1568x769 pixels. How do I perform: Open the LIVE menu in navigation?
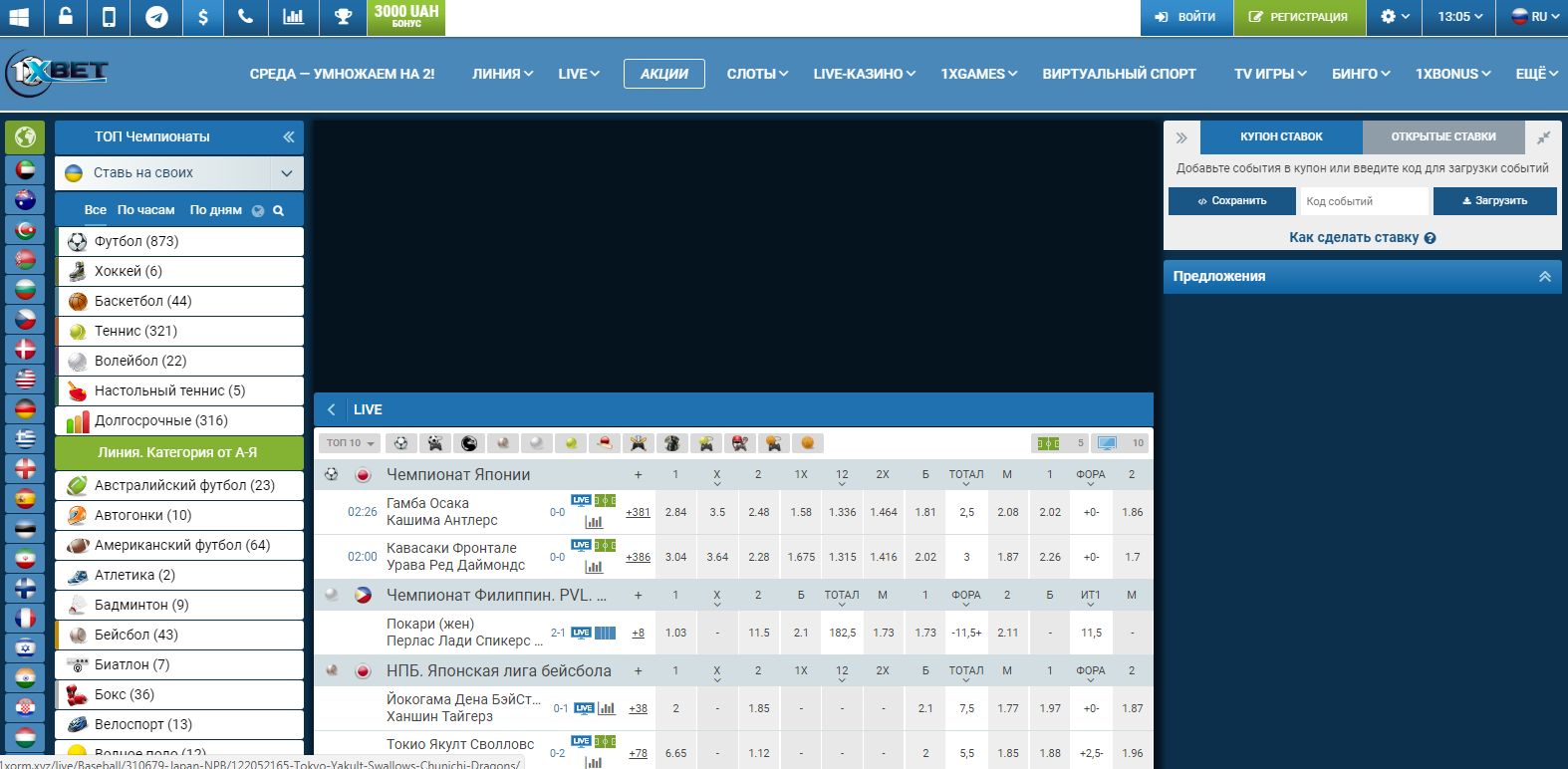[579, 74]
